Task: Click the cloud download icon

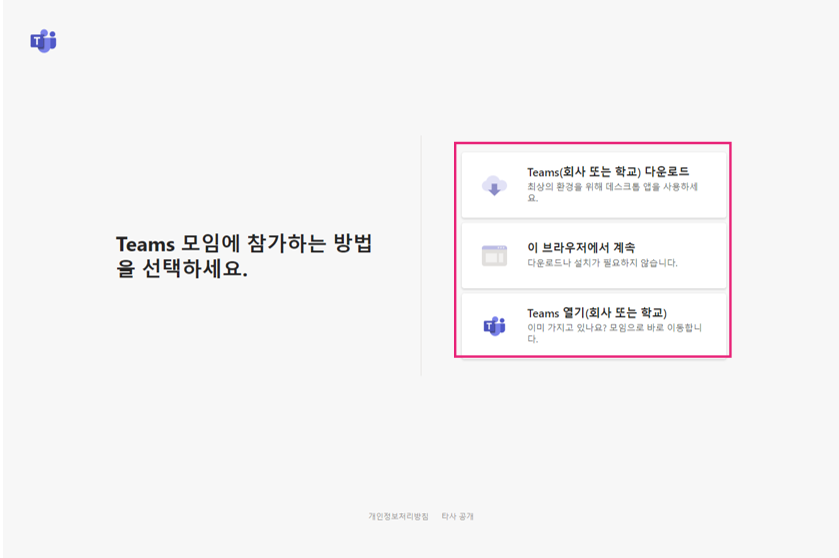Action: pos(494,186)
